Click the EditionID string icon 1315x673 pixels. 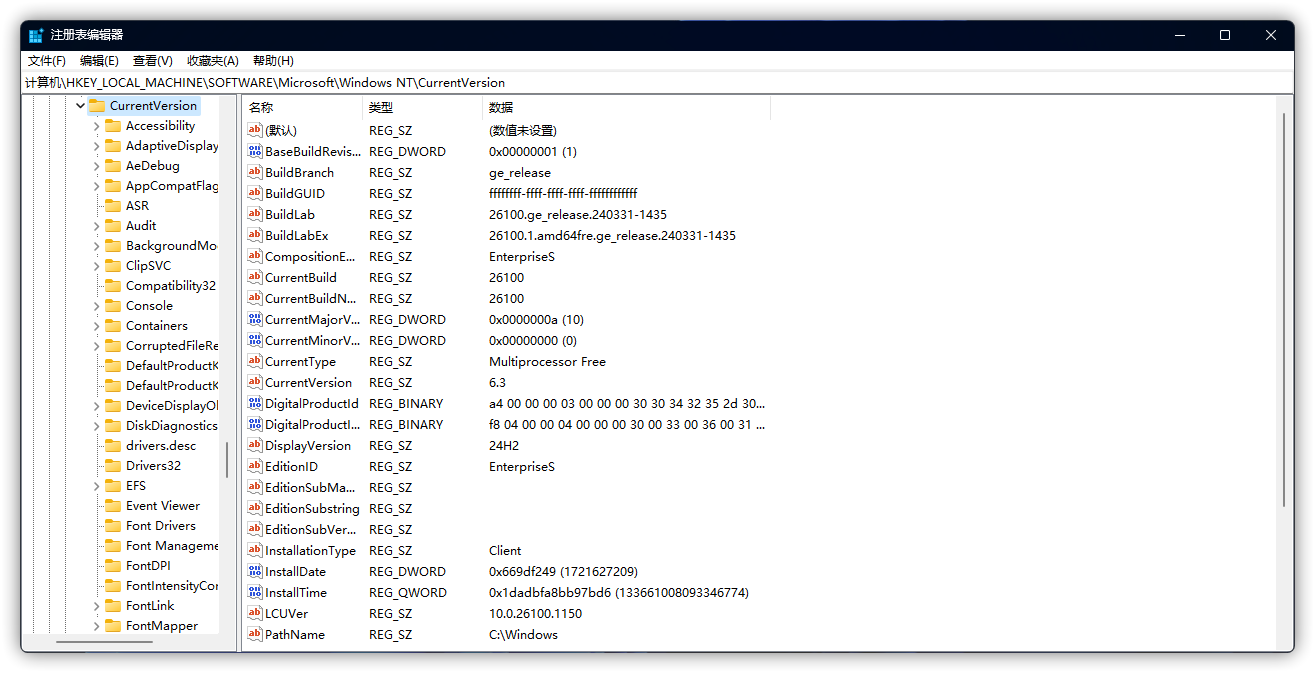[254, 466]
